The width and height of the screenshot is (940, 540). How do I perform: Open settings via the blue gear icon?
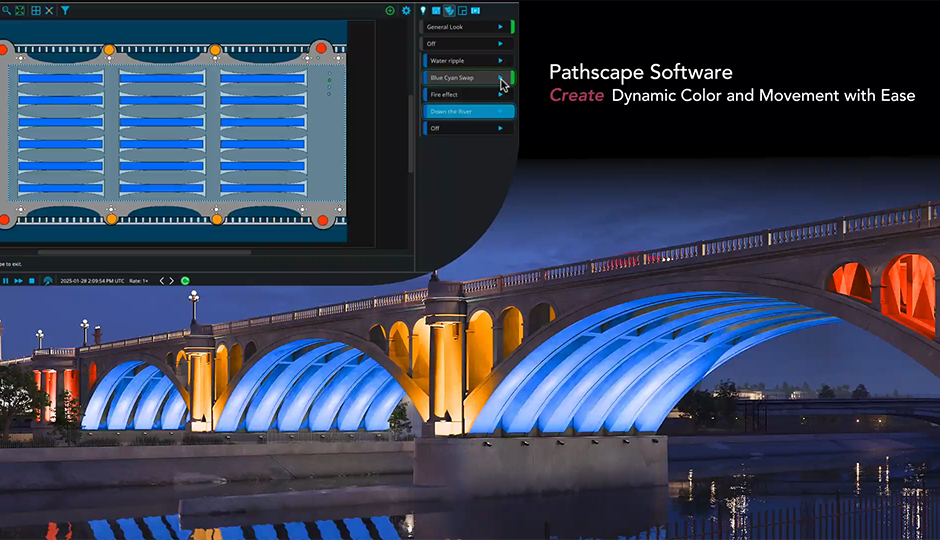406,10
